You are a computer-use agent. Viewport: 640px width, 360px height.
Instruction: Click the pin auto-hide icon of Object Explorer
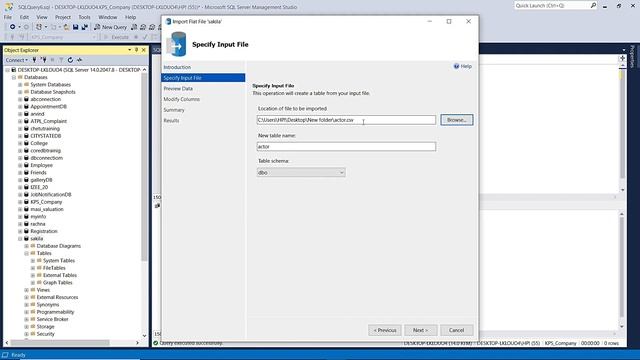[x=136, y=50]
